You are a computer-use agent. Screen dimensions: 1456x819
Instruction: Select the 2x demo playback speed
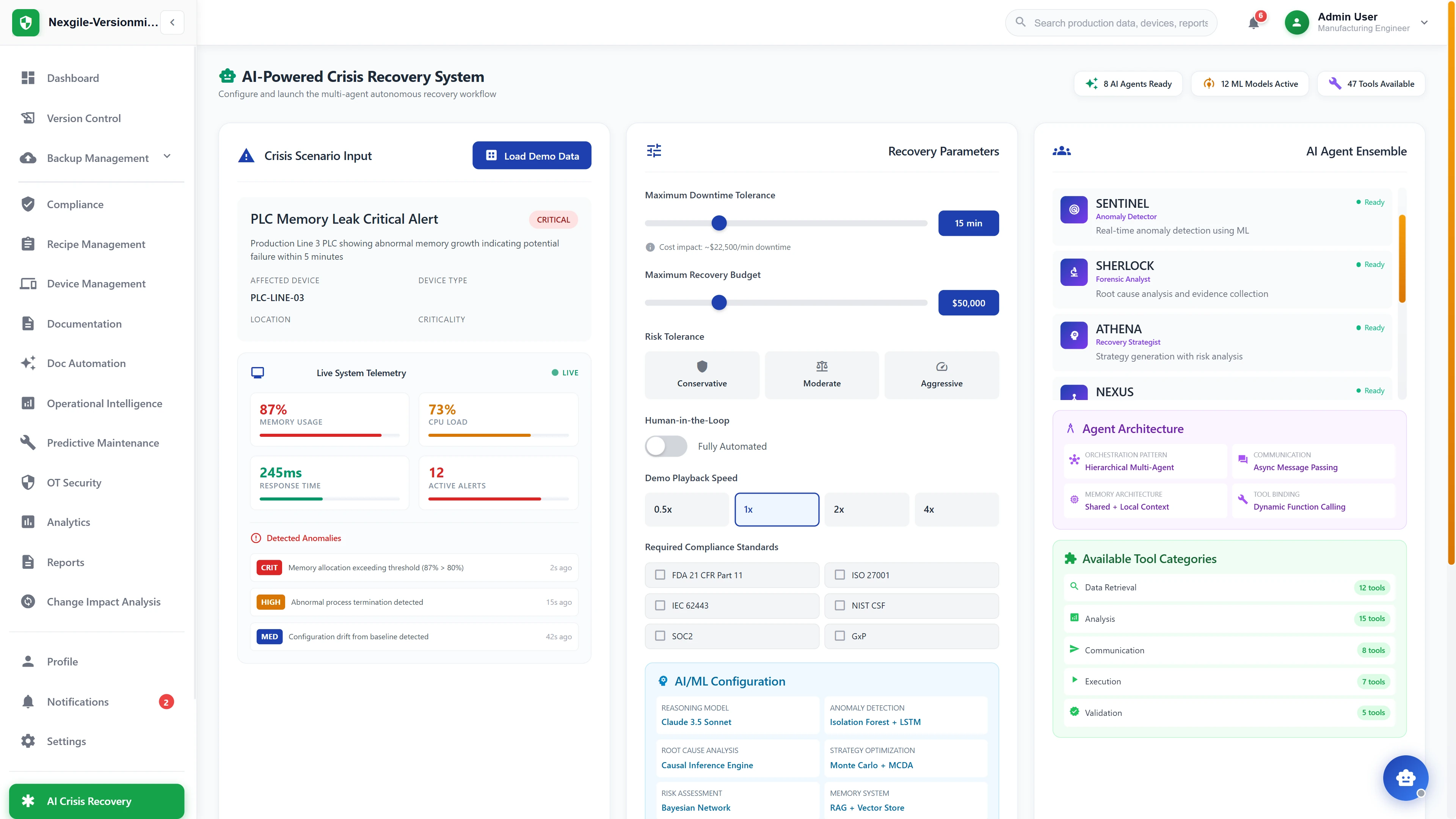coord(866,509)
